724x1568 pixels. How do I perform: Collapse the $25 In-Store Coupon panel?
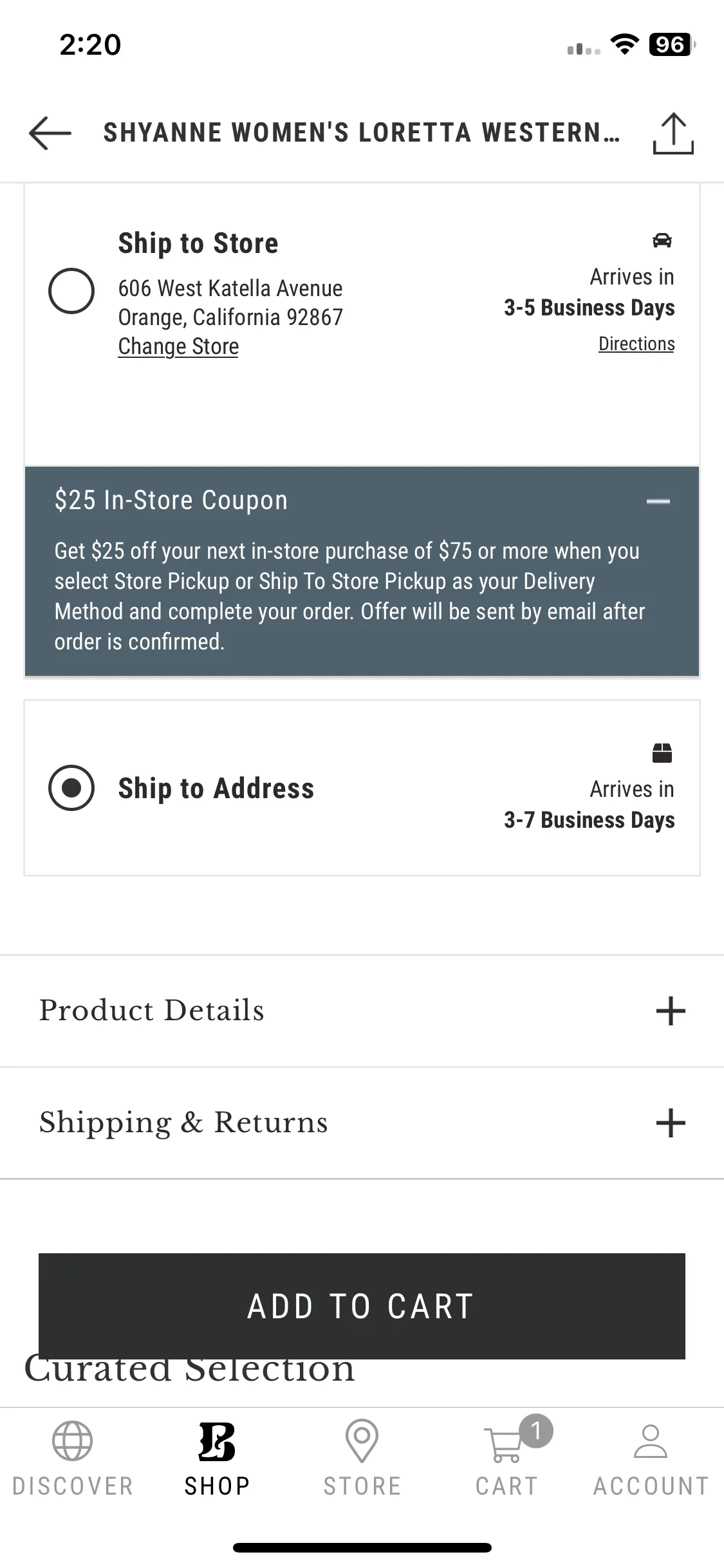[x=658, y=501]
